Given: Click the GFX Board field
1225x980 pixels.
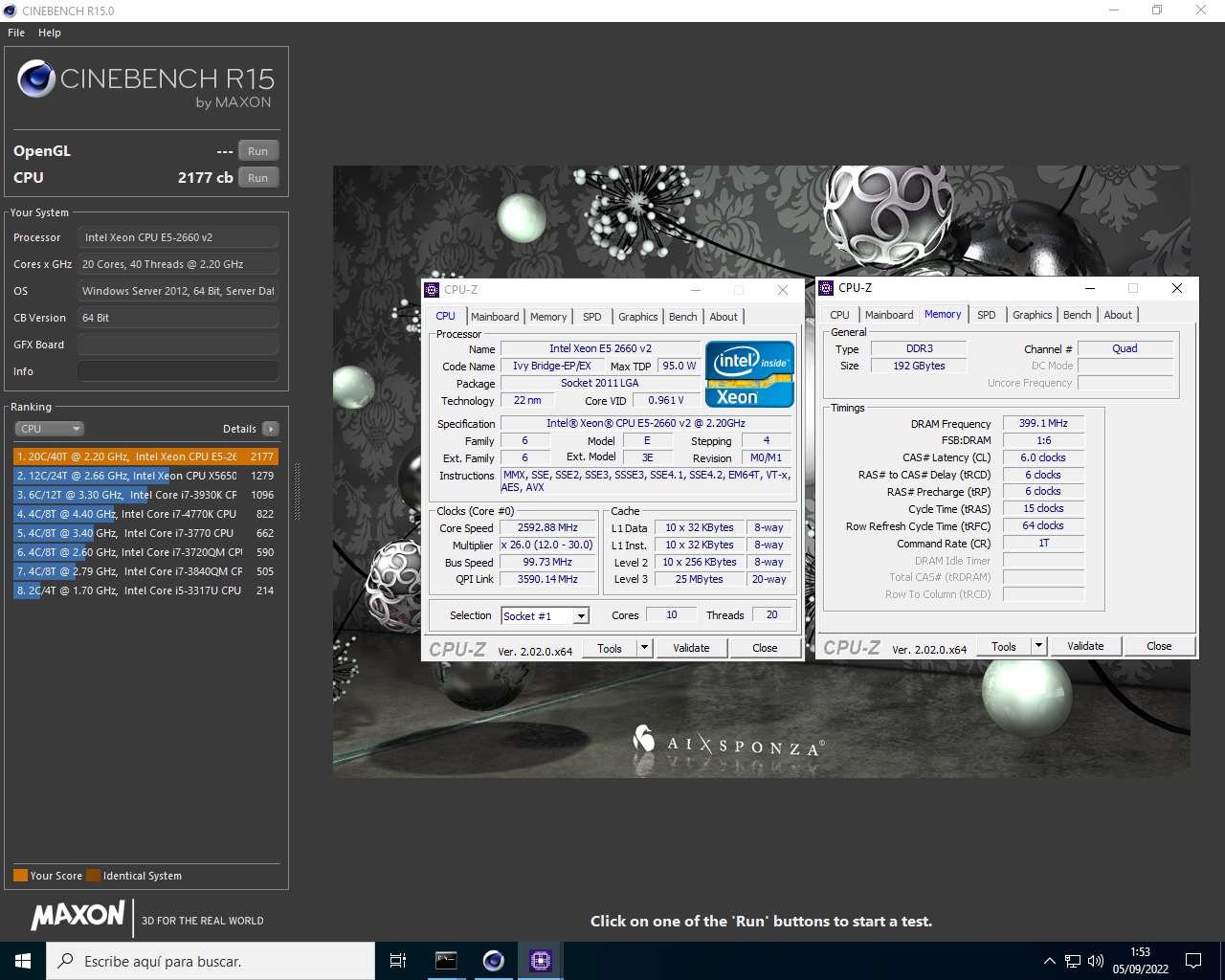Looking at the screenshot, I should click(x=178, y=345).
